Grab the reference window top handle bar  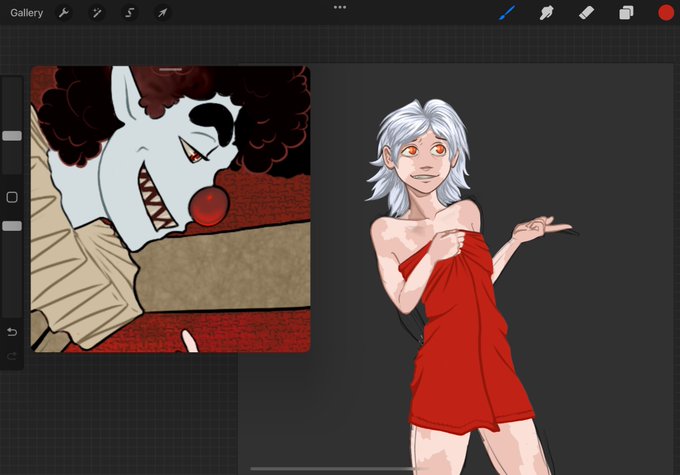tap(170, 69)
